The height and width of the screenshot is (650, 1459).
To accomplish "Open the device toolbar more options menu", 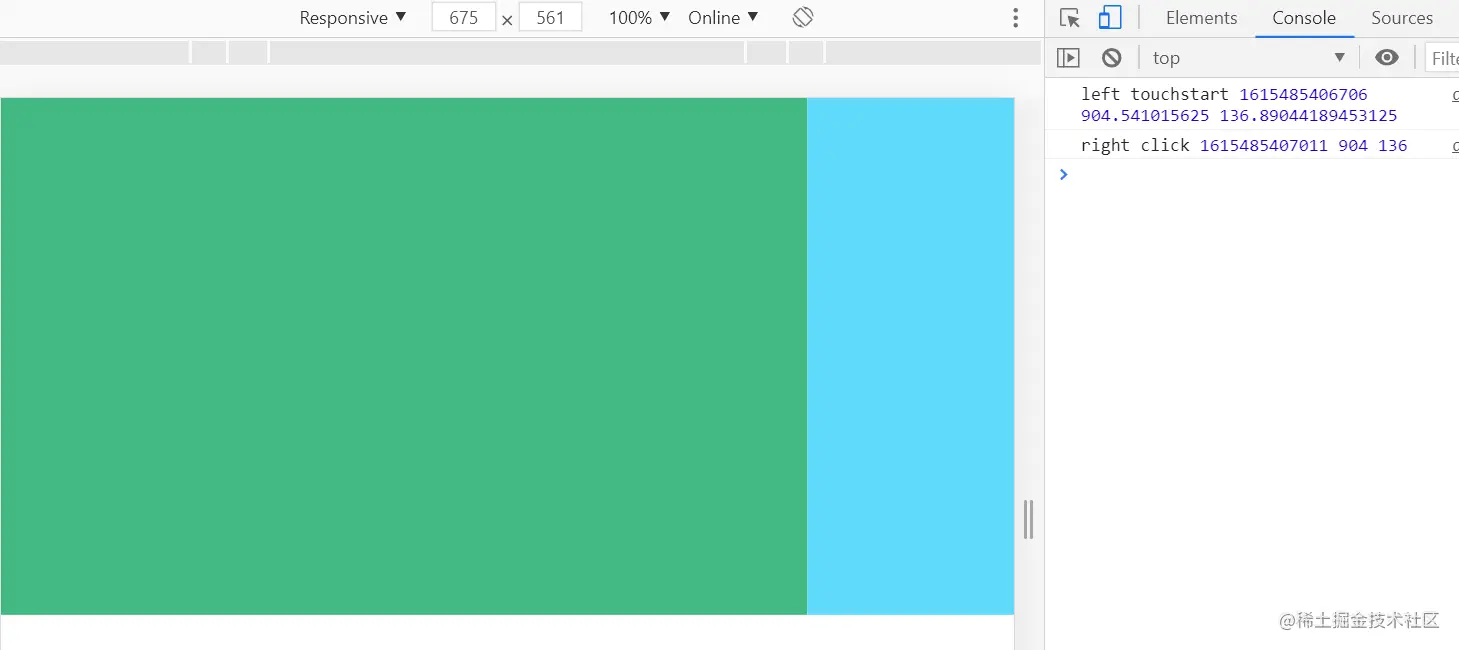I will pos(1016,18).
